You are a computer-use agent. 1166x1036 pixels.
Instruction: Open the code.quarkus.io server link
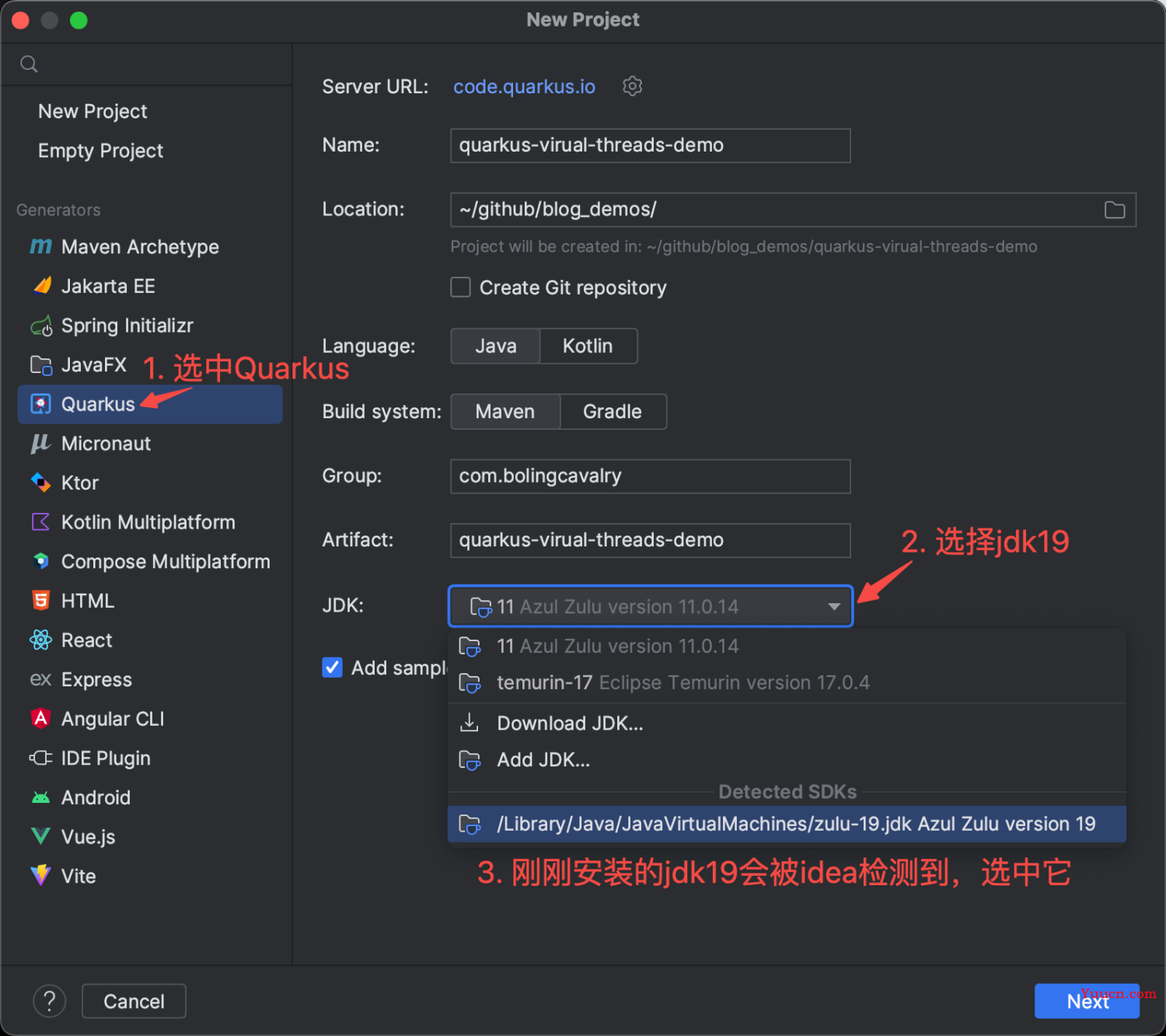click(x=524, y=86)
